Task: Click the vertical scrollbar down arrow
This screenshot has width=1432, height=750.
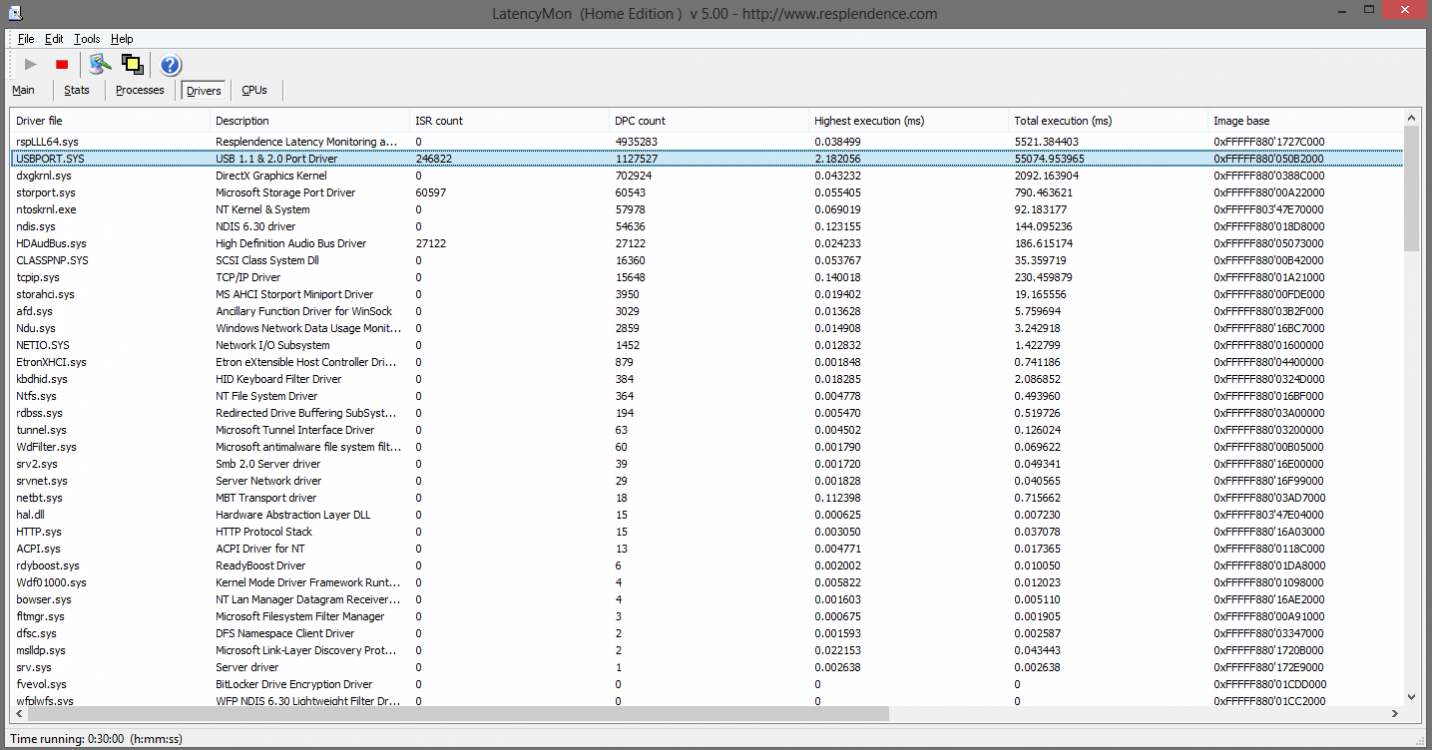Action: click(1411, 697)
